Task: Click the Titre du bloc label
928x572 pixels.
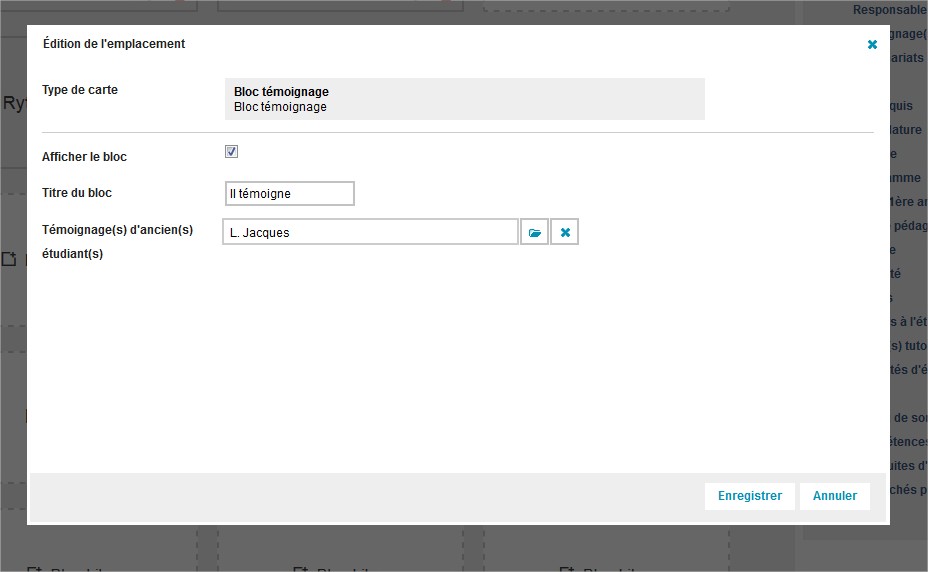Action: click(x=77, y=193)
